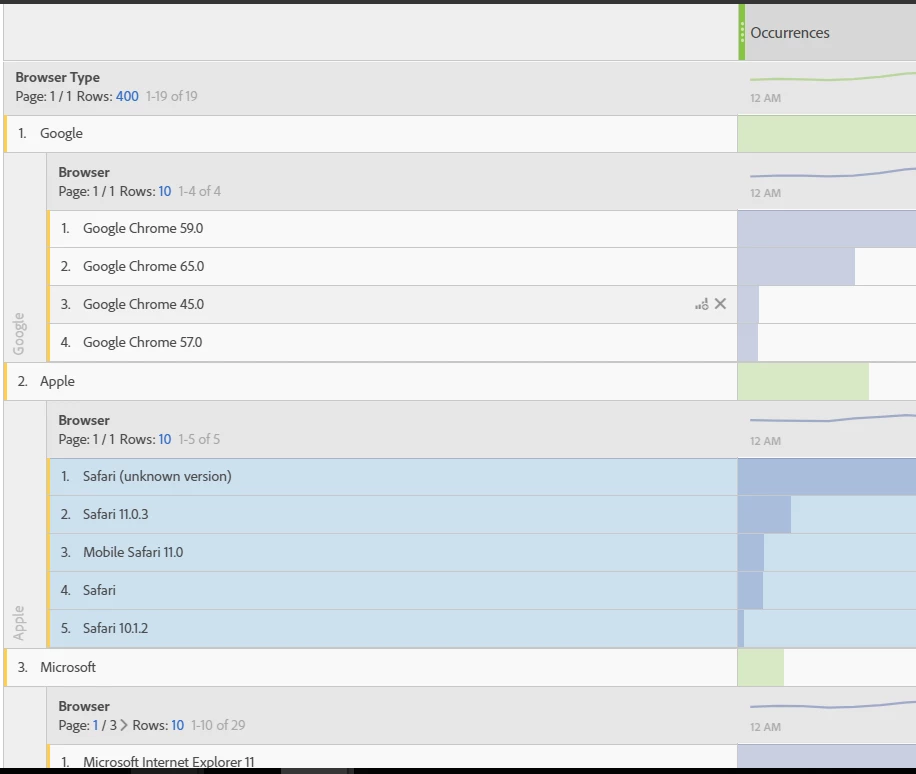Change rows count 10 in Google's Browser breakdown
This screenshot has height=774, width=916.
click(165, 191)
